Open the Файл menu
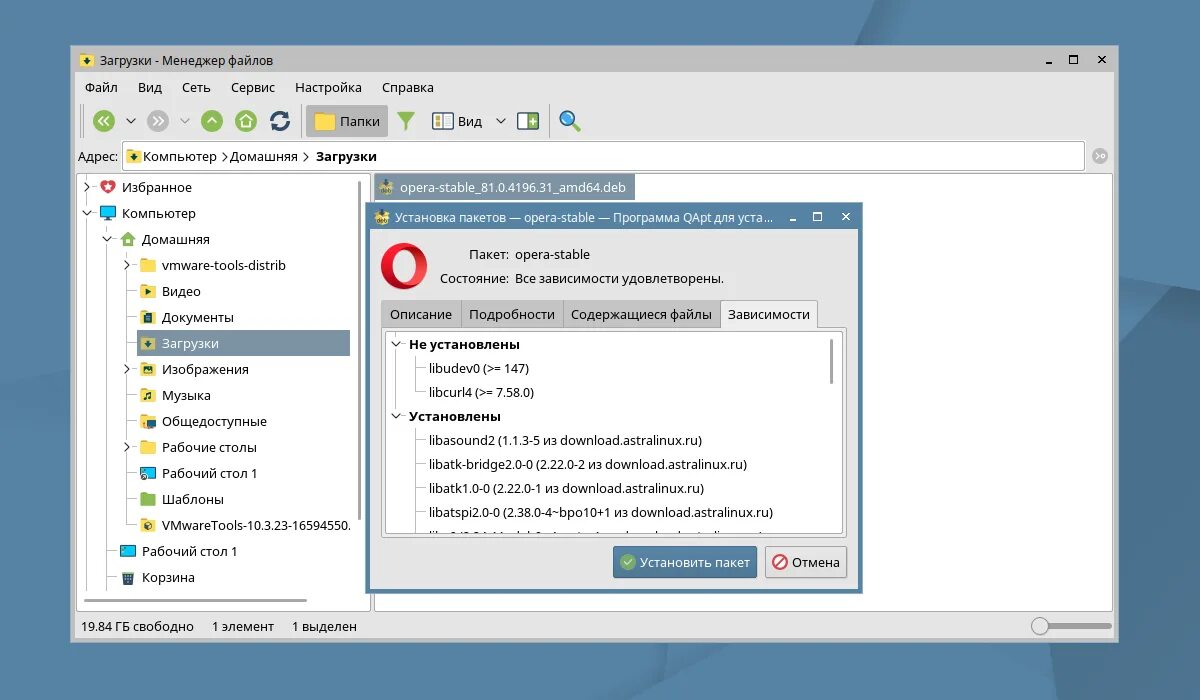1200x700 pixels. click(x=101, y=87)
